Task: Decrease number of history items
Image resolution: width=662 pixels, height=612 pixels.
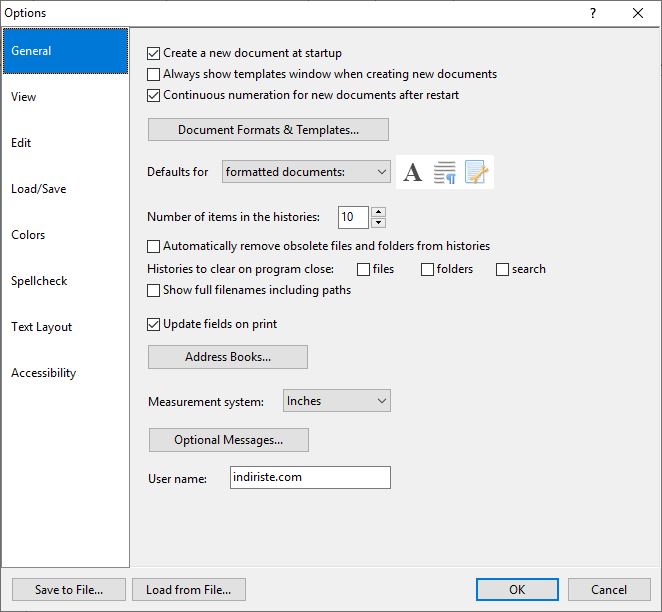Action: click(x=378, y=222)
